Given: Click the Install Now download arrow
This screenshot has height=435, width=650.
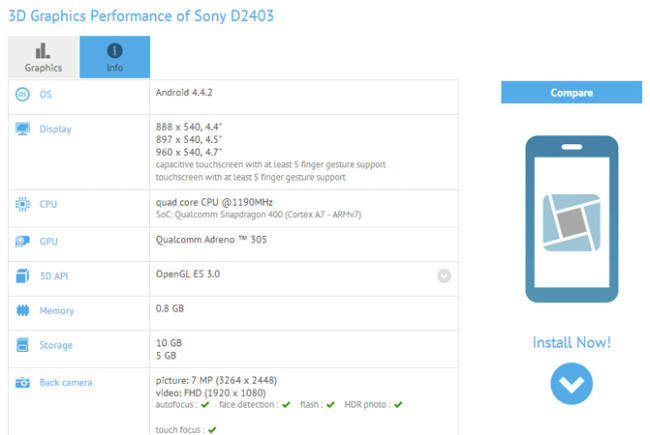Looking at the screenshot, I should (571, 384).
